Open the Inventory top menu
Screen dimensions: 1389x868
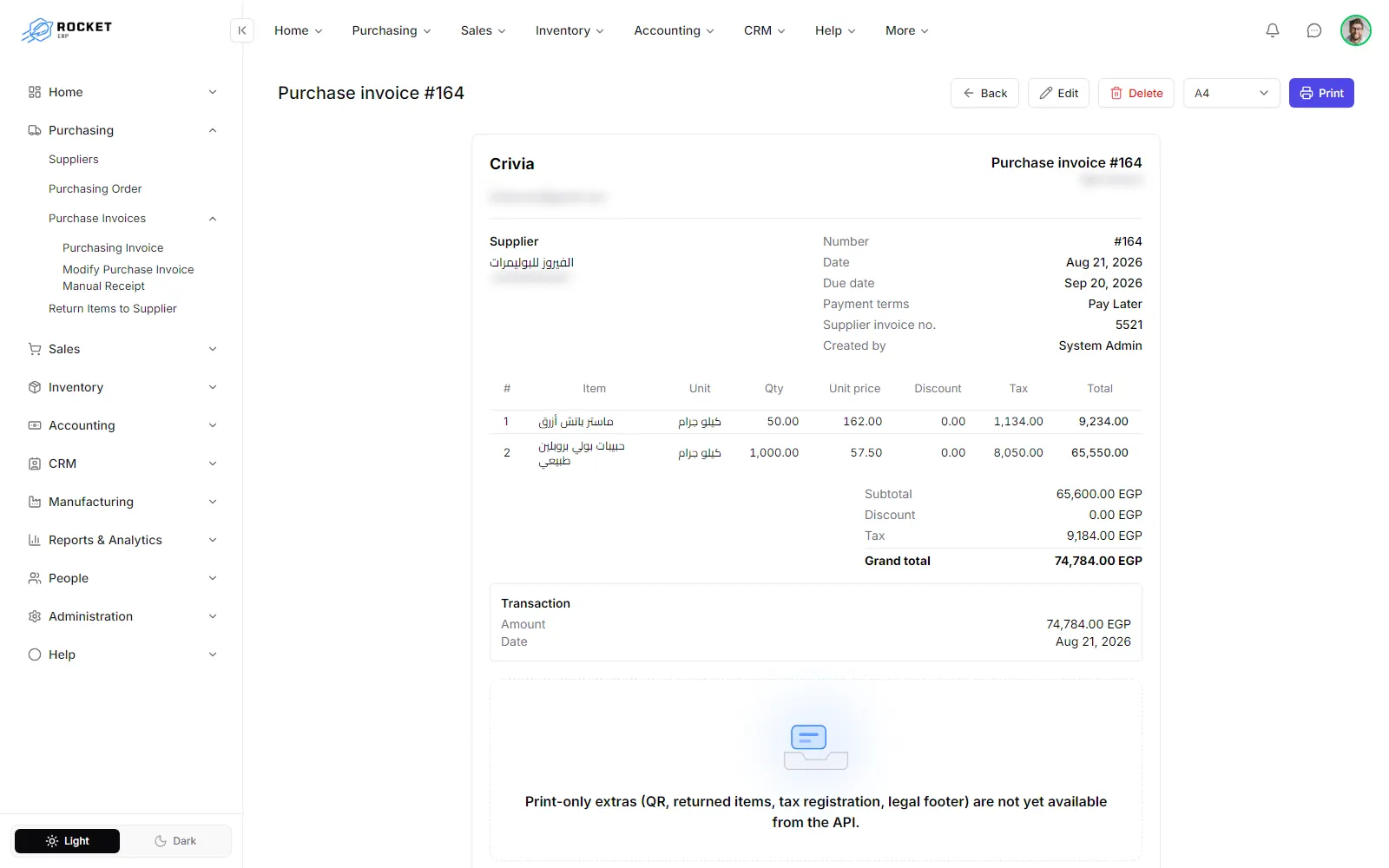pyautogui.click(x=569, y=30)
